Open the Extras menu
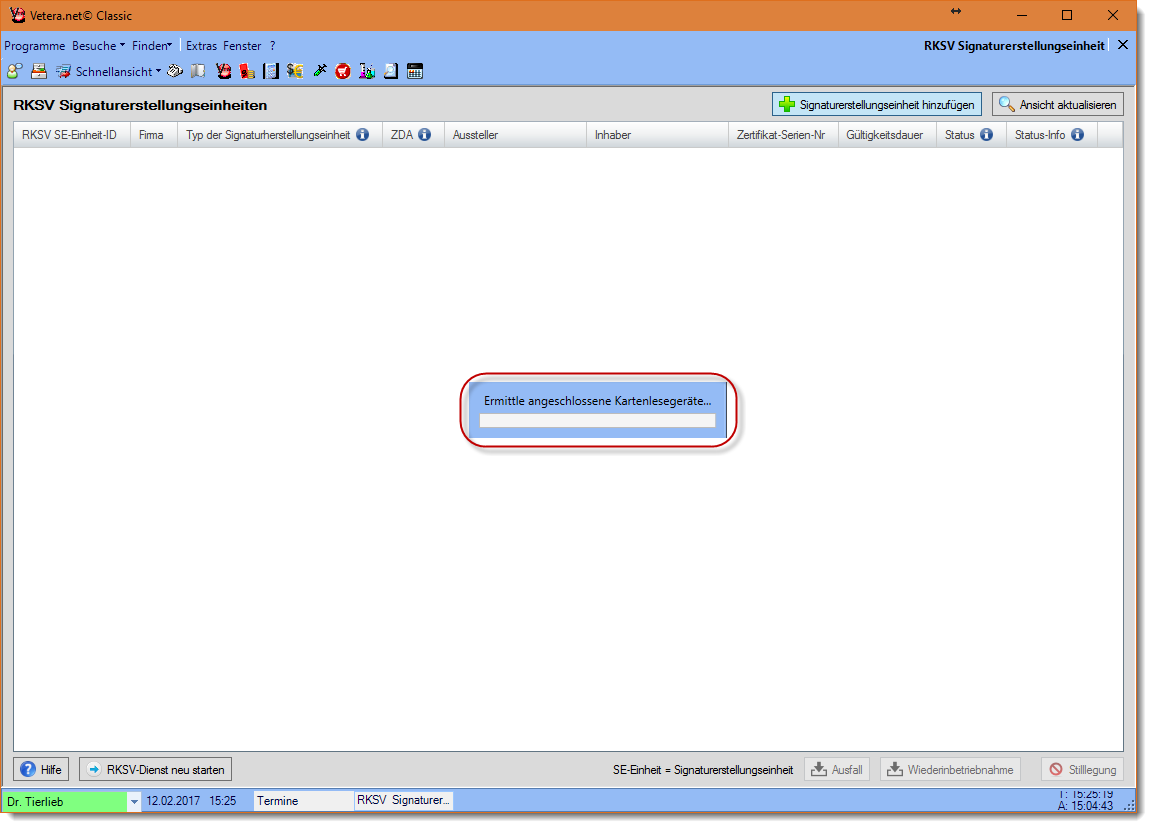Screen dimensions: 1152x828 201,46
